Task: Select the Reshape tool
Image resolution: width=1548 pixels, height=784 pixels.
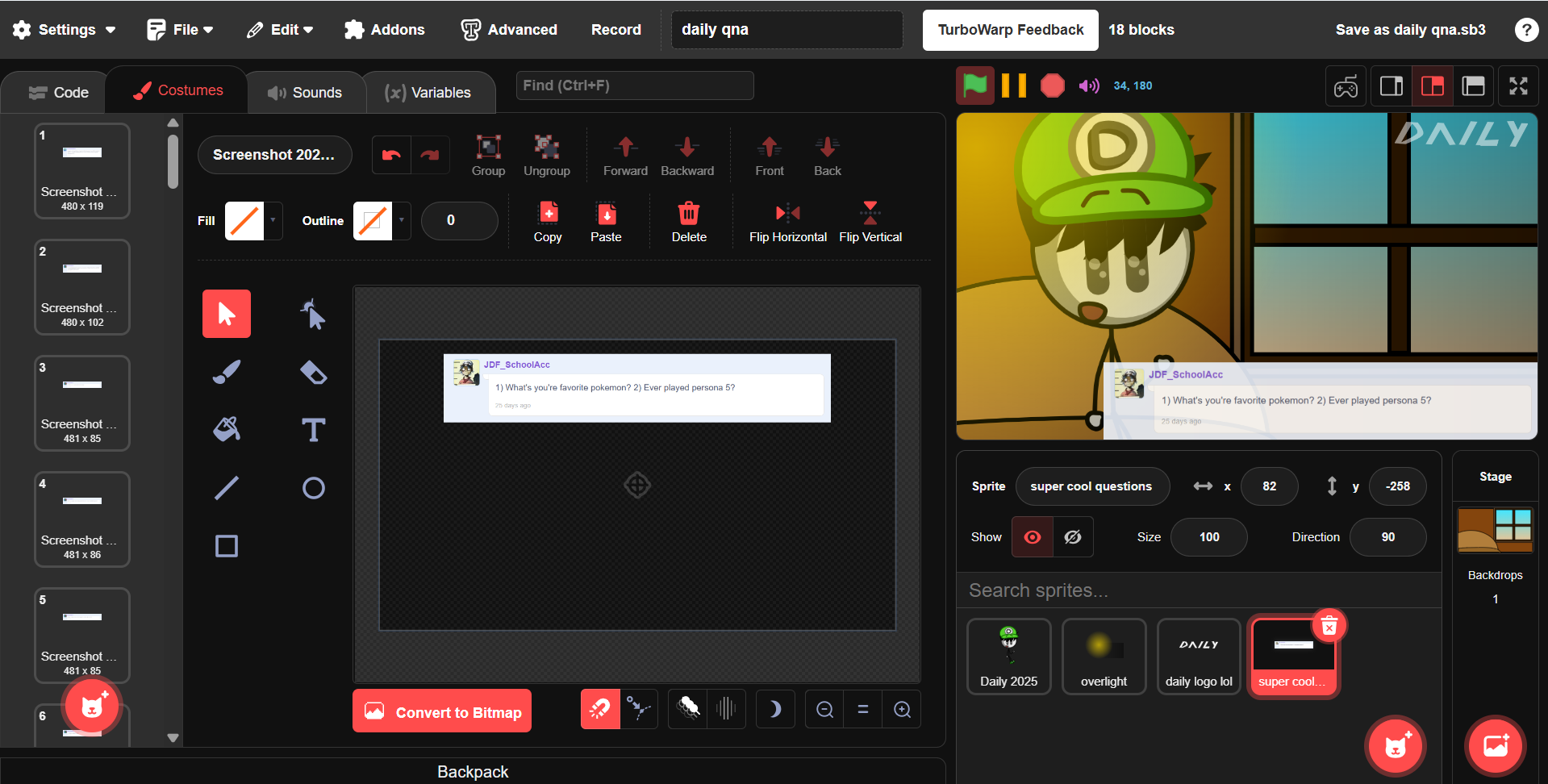Action: (x=313, y=314)
